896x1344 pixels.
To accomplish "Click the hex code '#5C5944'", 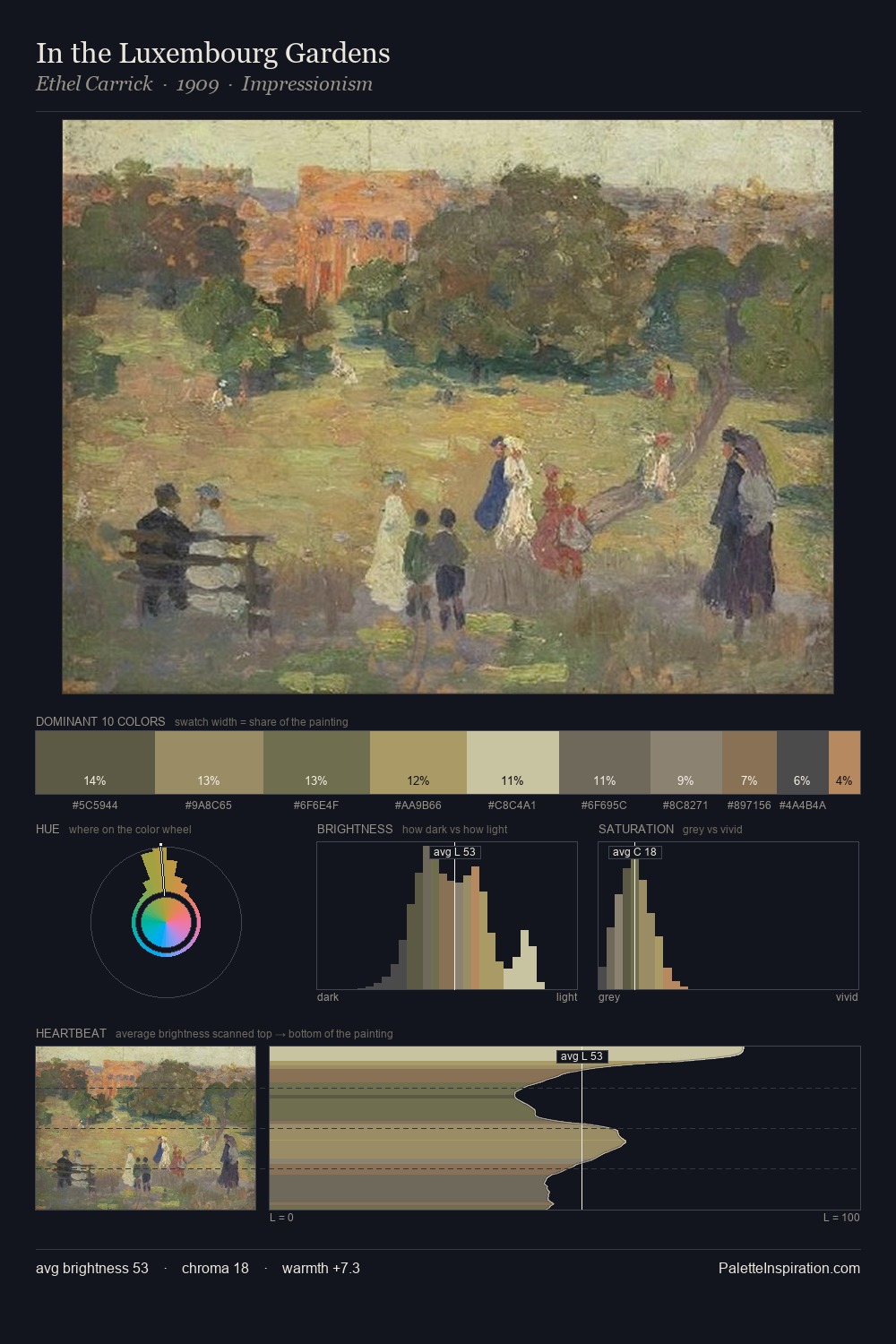I will (95, 806).
